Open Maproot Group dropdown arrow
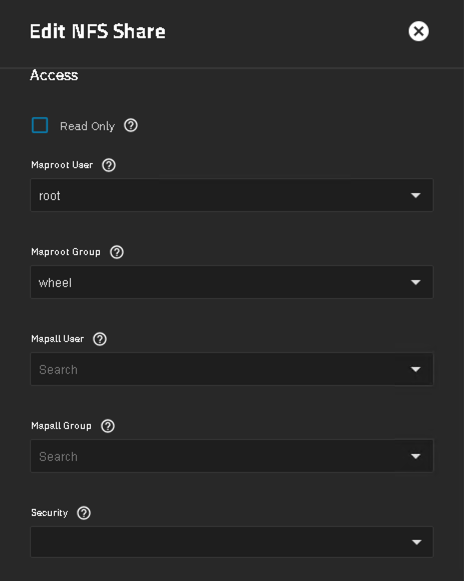The width and height of the screenshot is (464, 581). point(415,282)
